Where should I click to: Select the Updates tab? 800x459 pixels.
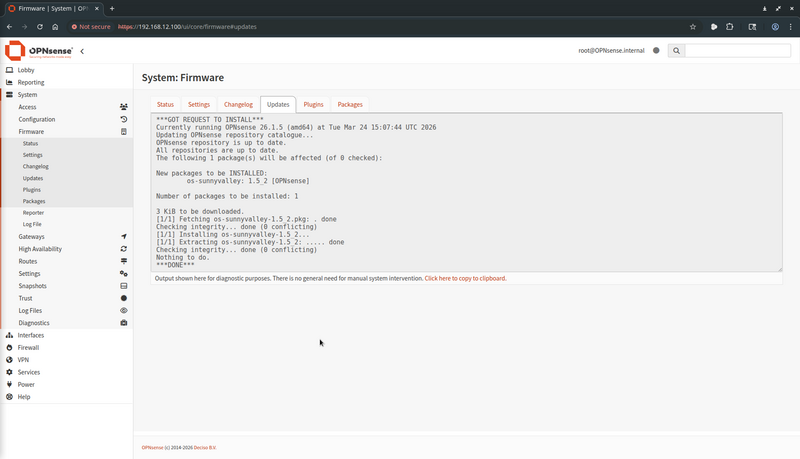278,105
